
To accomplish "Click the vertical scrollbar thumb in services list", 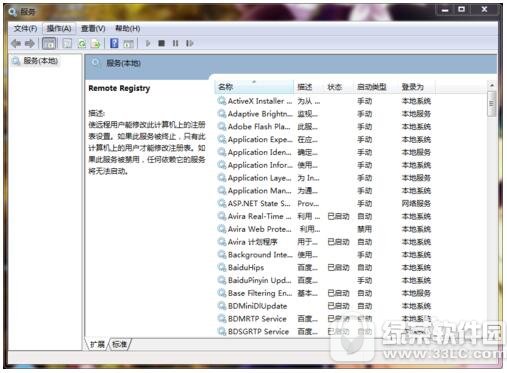I will [x=492, y=104].
